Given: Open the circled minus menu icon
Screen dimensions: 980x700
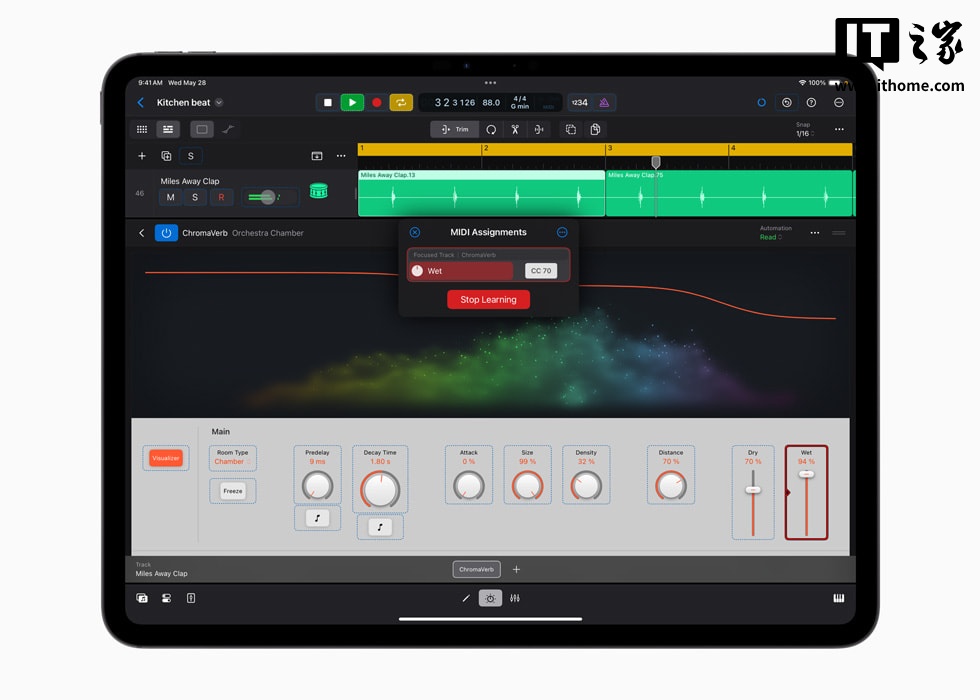Looking at the screenshot, I should click(839, 102).
